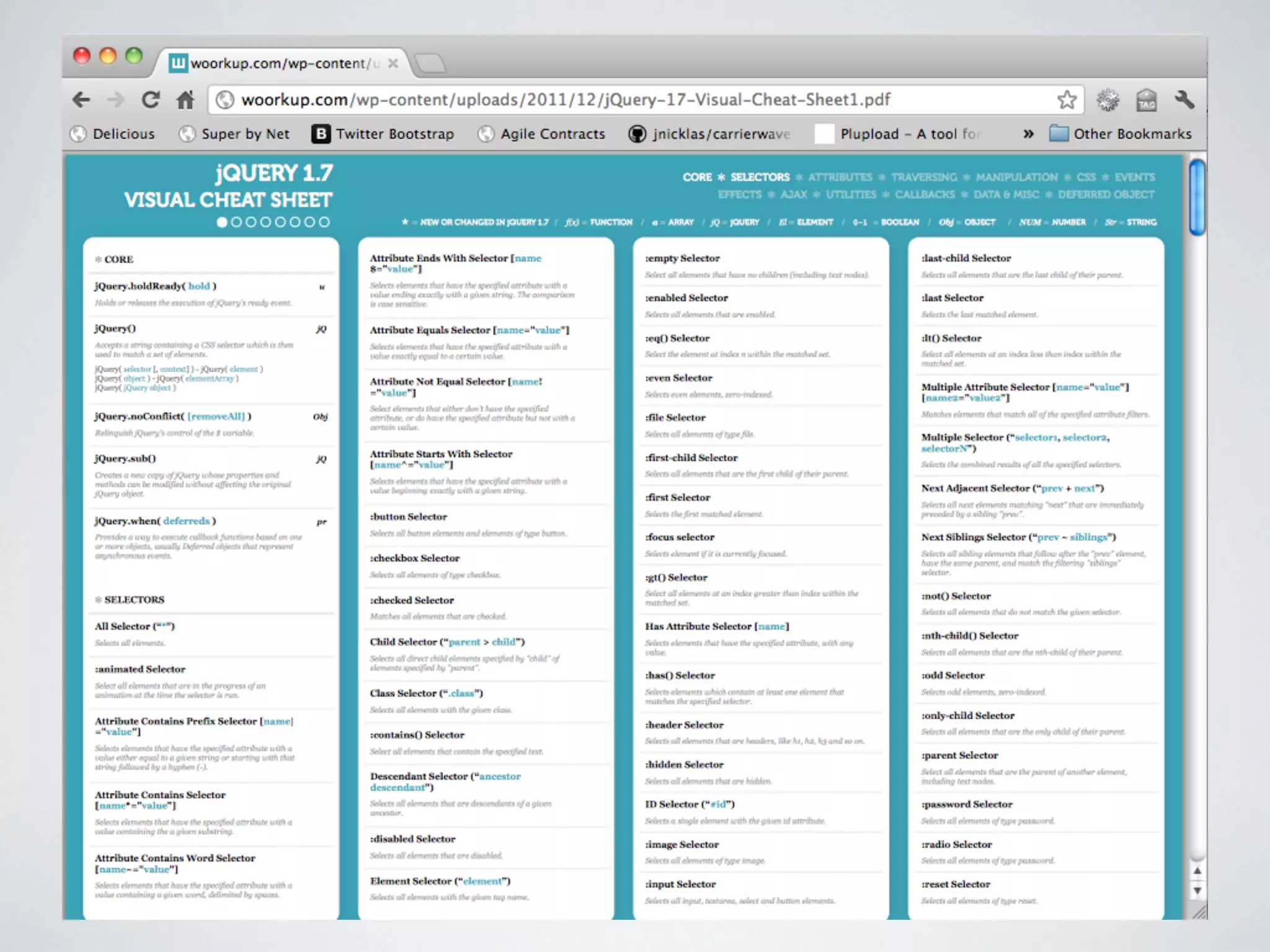Screen dimensions: 1270x952
Task: Select the first filled page dot
Action: point(222,222)
